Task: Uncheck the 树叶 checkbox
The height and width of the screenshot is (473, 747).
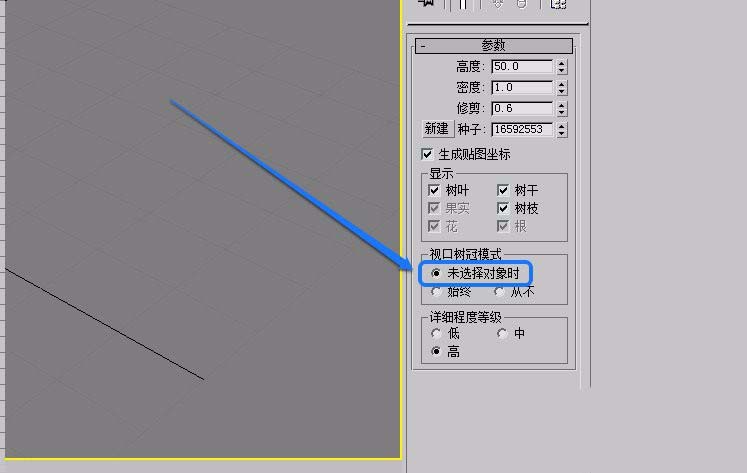Action: (434, 190)
